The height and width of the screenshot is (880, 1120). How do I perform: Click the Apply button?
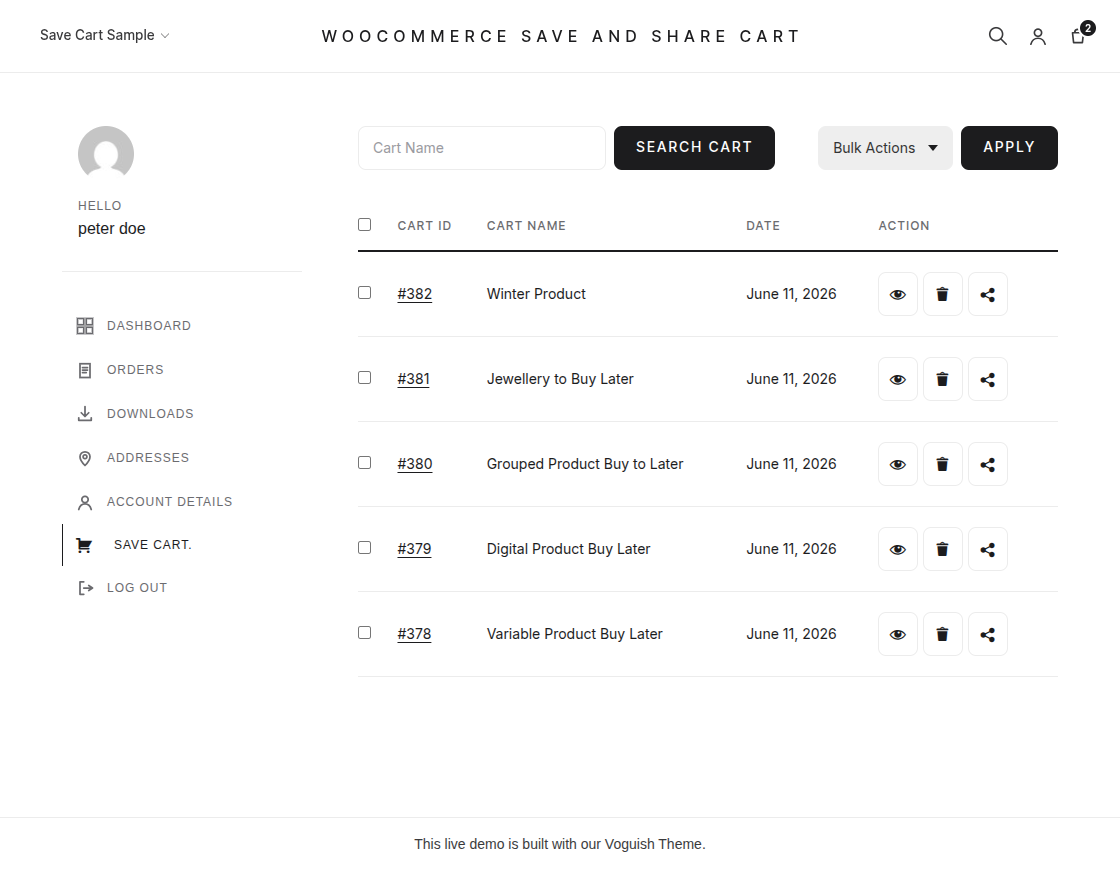1009,148
